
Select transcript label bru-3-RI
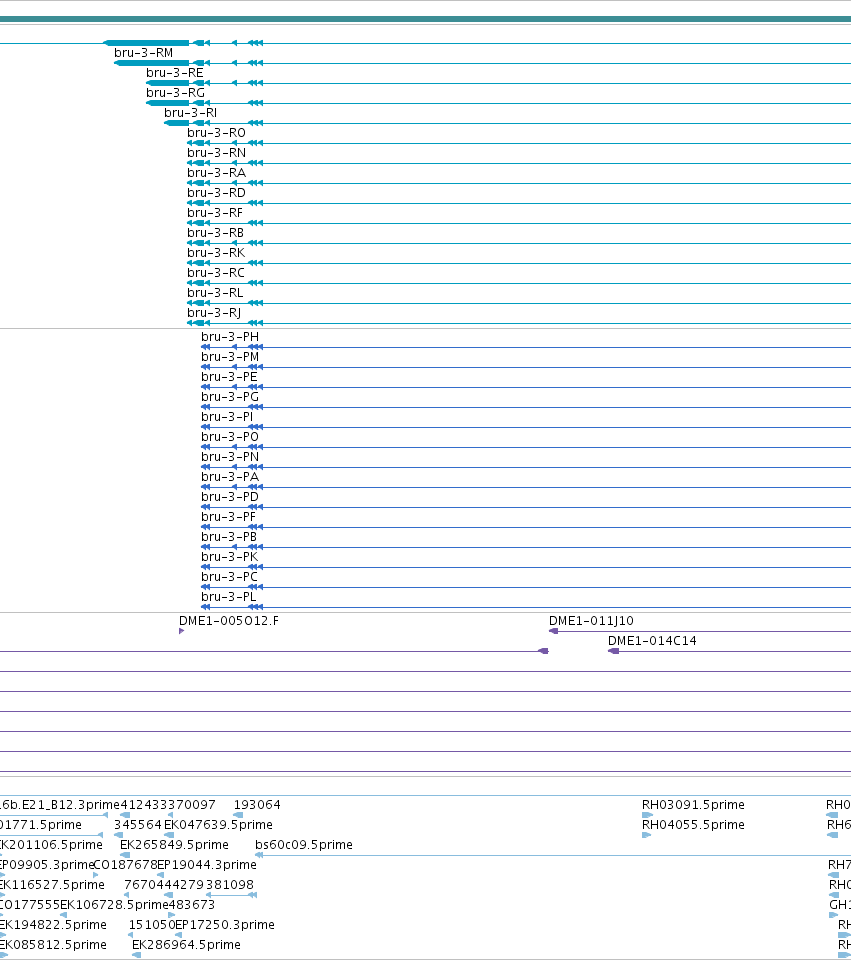point(190,113)
